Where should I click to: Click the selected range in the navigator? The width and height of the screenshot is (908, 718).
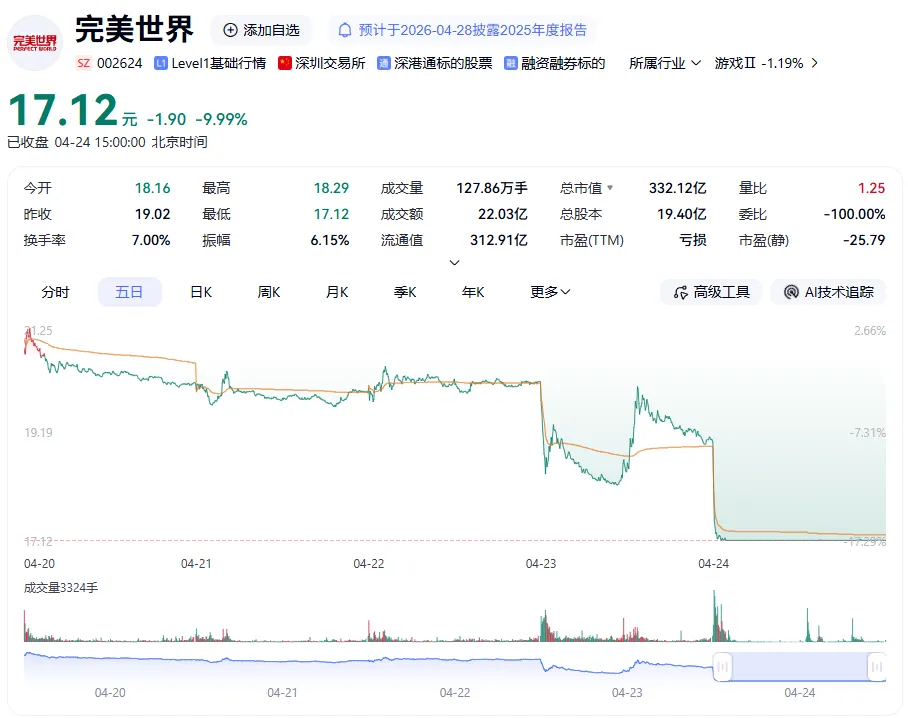tap(800, 667)
